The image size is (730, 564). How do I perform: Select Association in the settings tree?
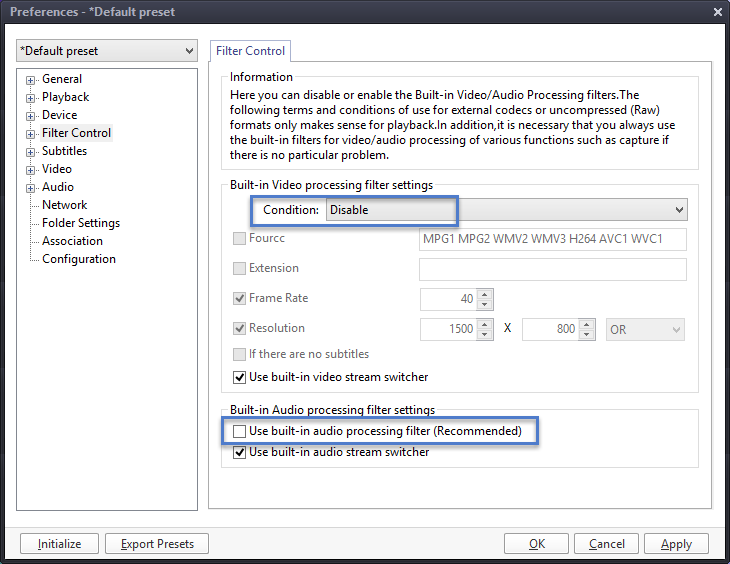point(72,241)
